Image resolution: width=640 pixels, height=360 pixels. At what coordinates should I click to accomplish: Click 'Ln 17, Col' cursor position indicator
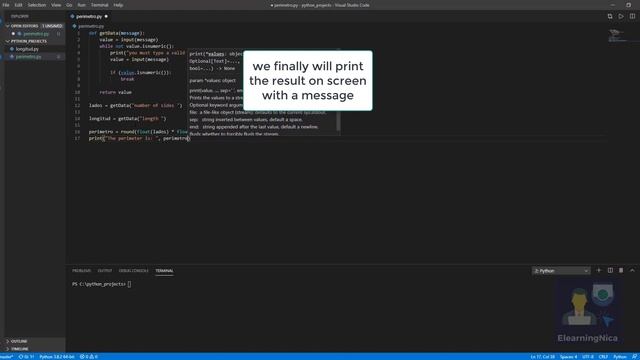542,357
